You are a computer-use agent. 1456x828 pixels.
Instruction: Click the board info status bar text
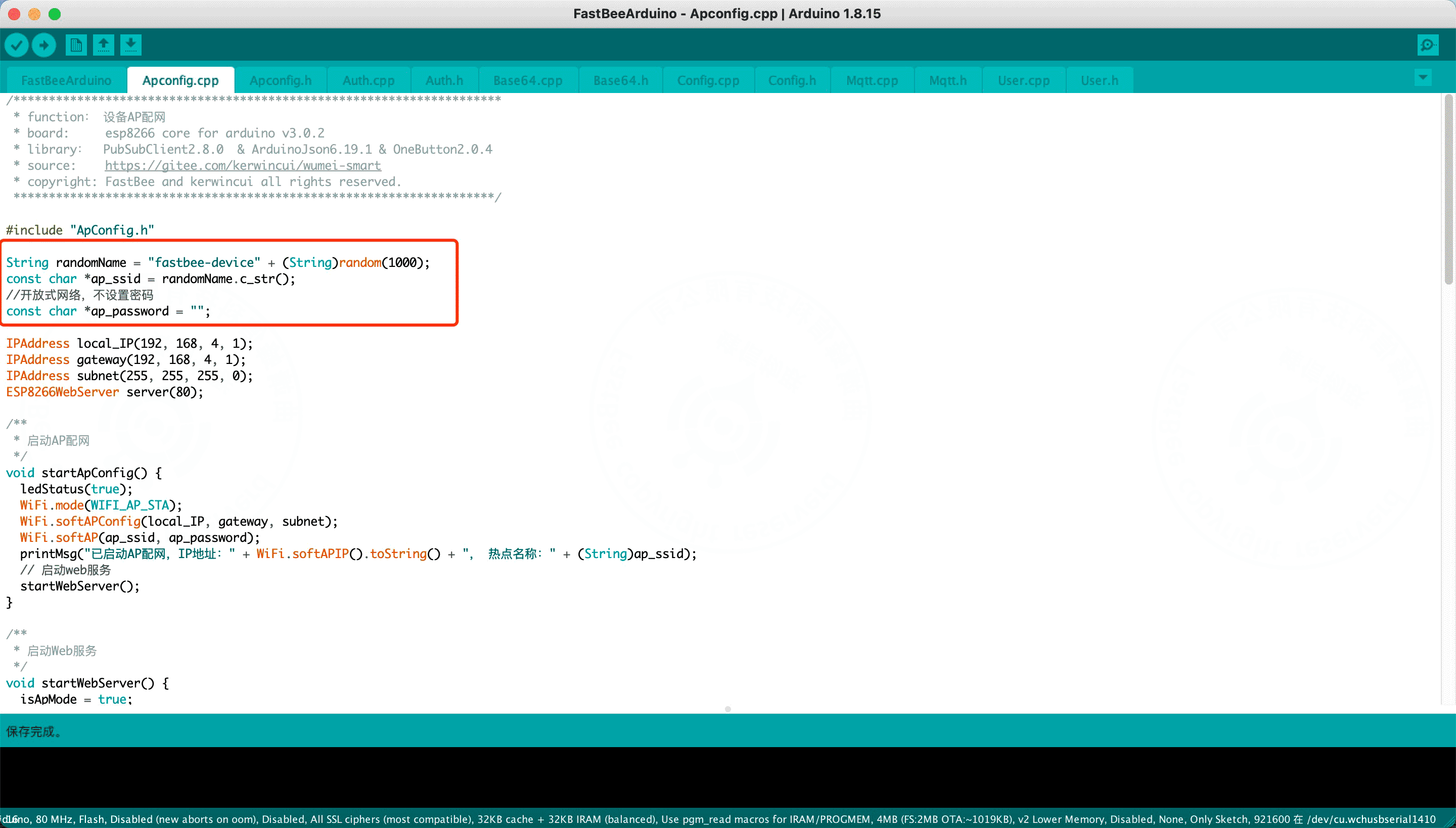tap(718, 819)
